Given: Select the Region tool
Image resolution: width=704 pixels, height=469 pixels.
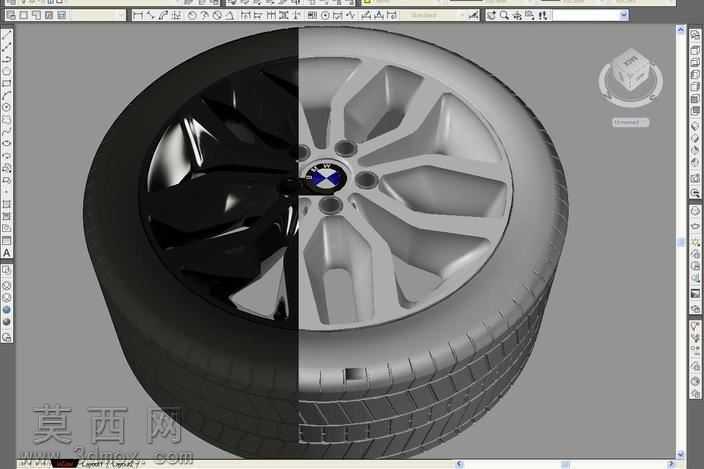Looking at the screenshot, I should tap(7, 228).
